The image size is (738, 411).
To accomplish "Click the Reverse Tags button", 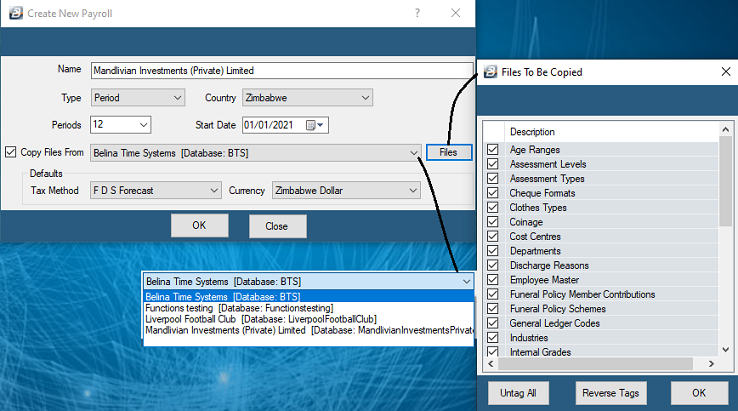I will [x=611, y=393].
